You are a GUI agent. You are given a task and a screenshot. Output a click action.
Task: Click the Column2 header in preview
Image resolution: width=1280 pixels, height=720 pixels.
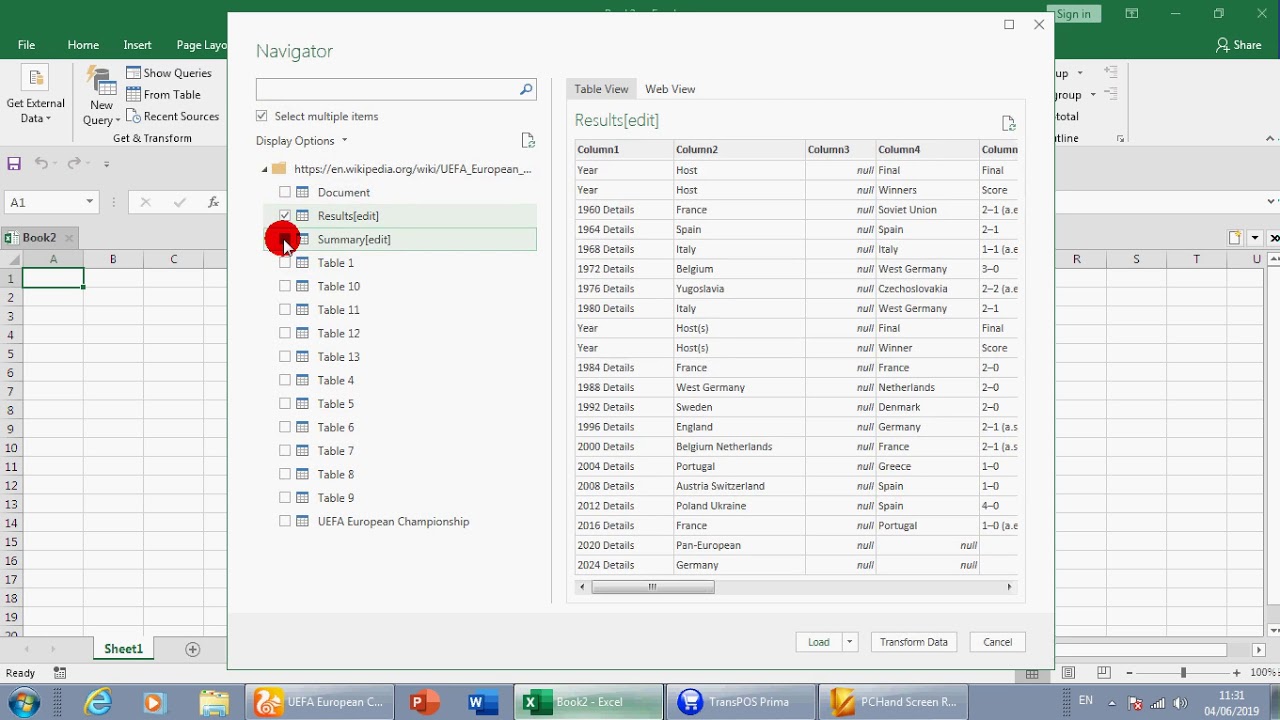(x=740, y=150)
